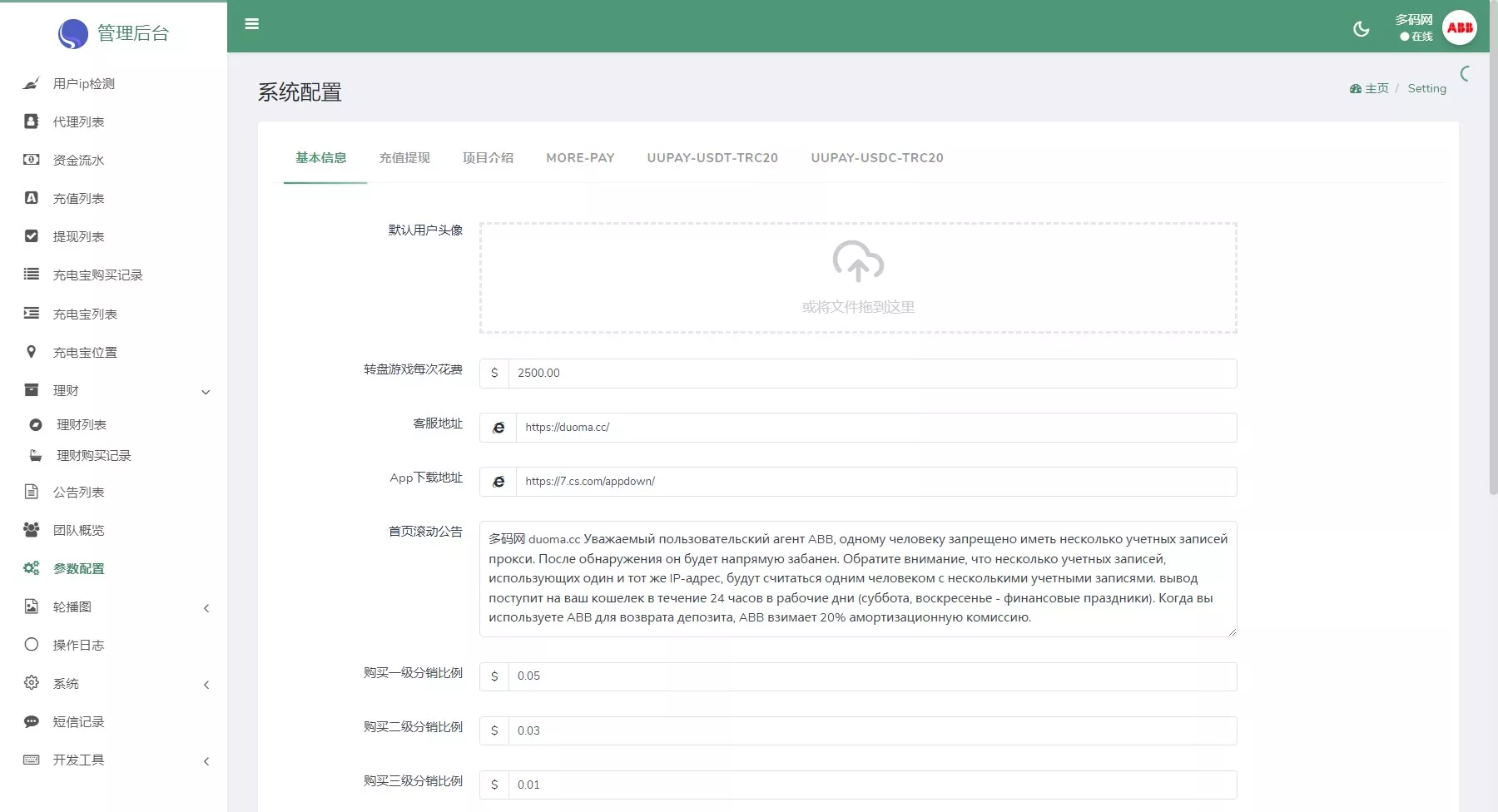
Task: Click the upload cloud icon for avatar
Action: pos(858,262)
